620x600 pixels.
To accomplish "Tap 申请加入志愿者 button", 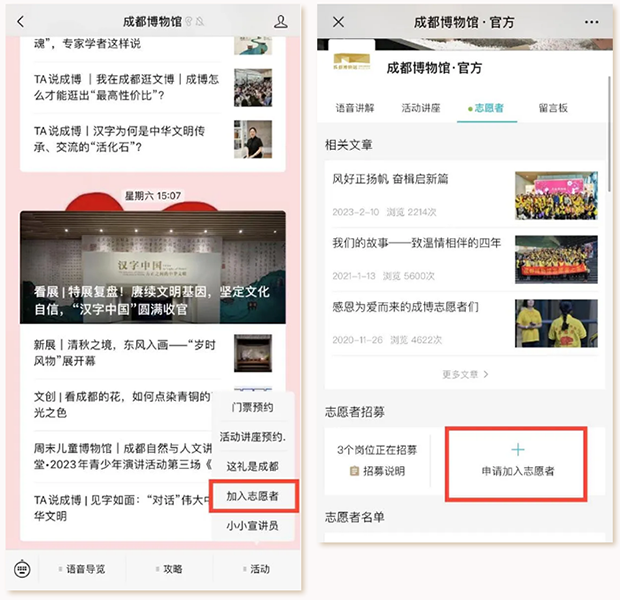I will click(516, 464).
